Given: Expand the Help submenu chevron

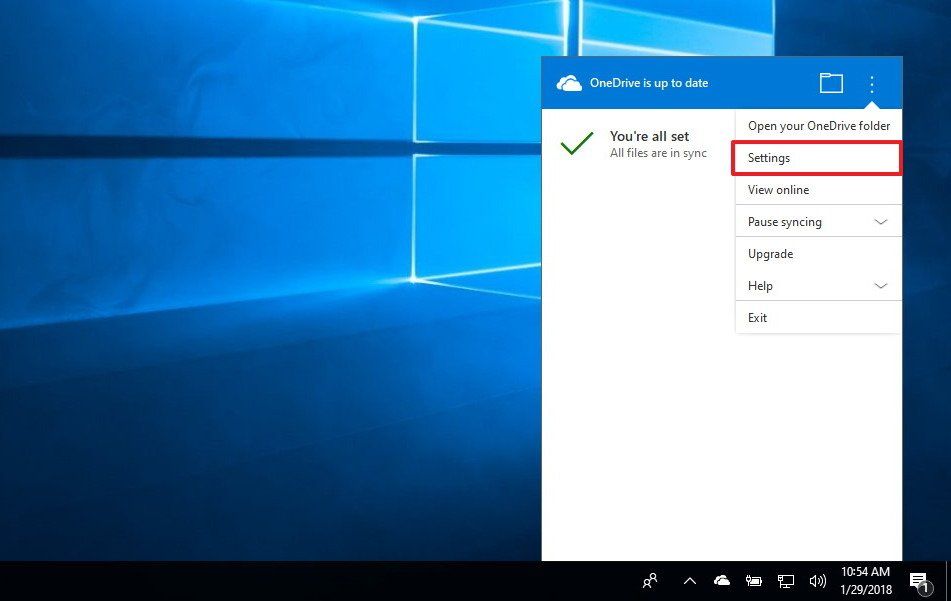Looking at the screenshot, I should pos(881,285).
